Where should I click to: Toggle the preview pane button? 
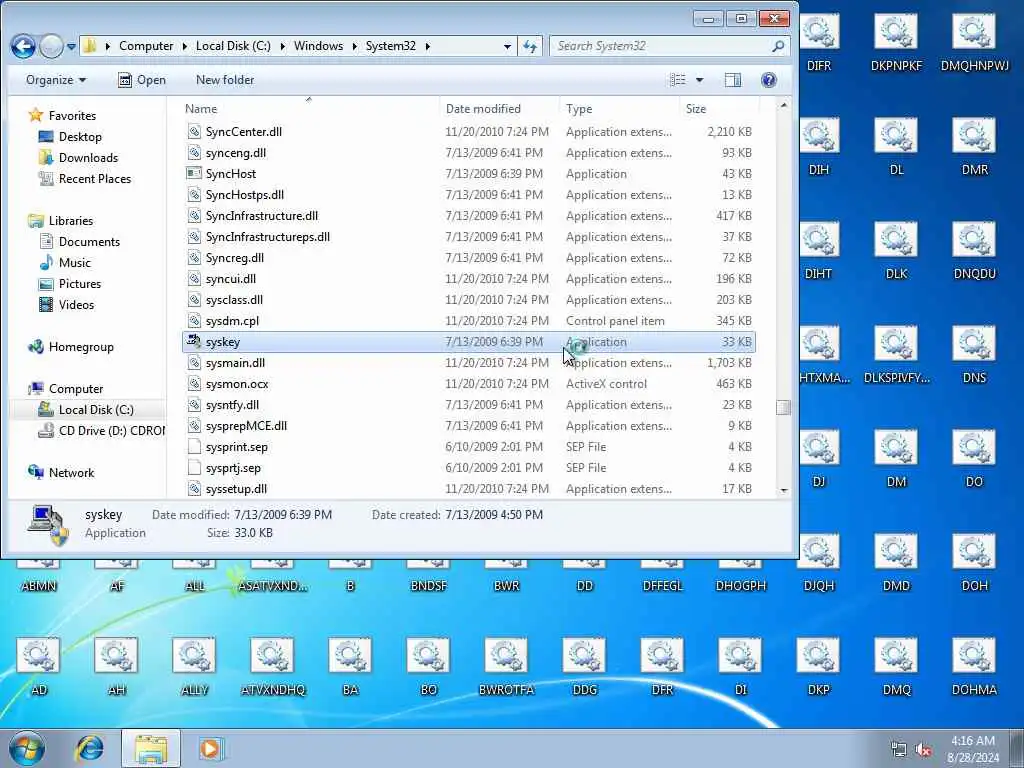733,80
